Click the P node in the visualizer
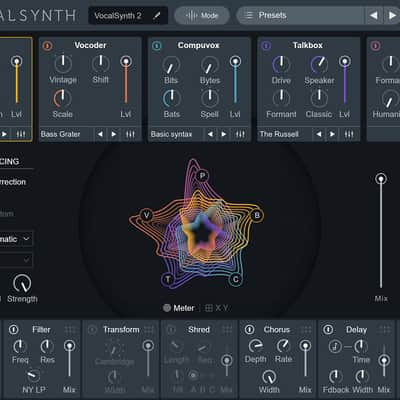This screenshot has height=400, width=400. (202, 176)
